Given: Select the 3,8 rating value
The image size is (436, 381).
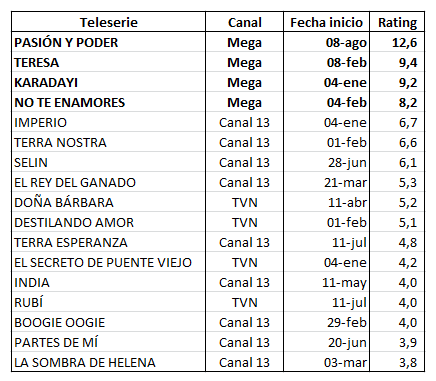Looking at the screenshot, I should tap(397, 362).
